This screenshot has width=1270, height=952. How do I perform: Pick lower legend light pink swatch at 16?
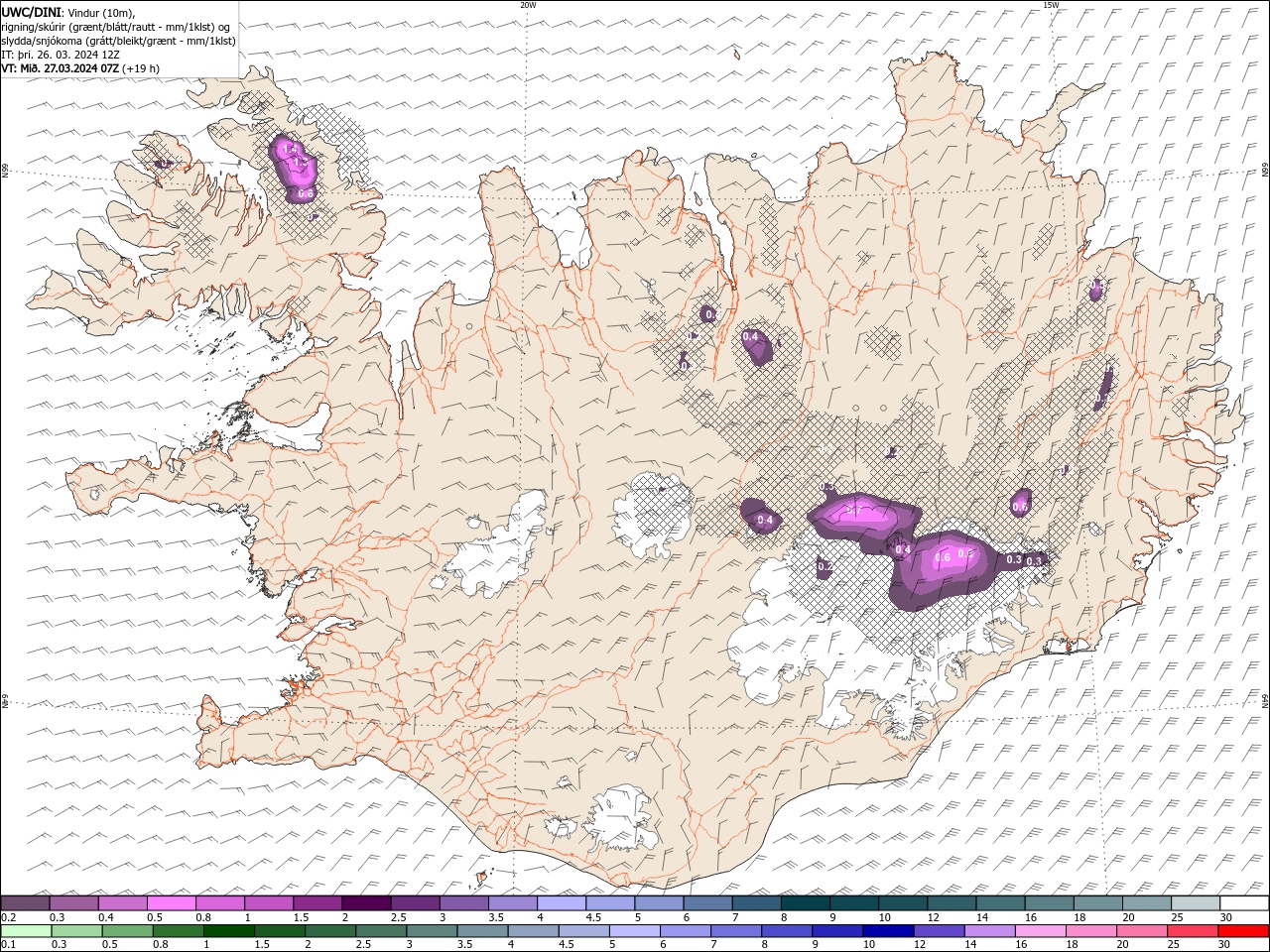(1039, 931)
